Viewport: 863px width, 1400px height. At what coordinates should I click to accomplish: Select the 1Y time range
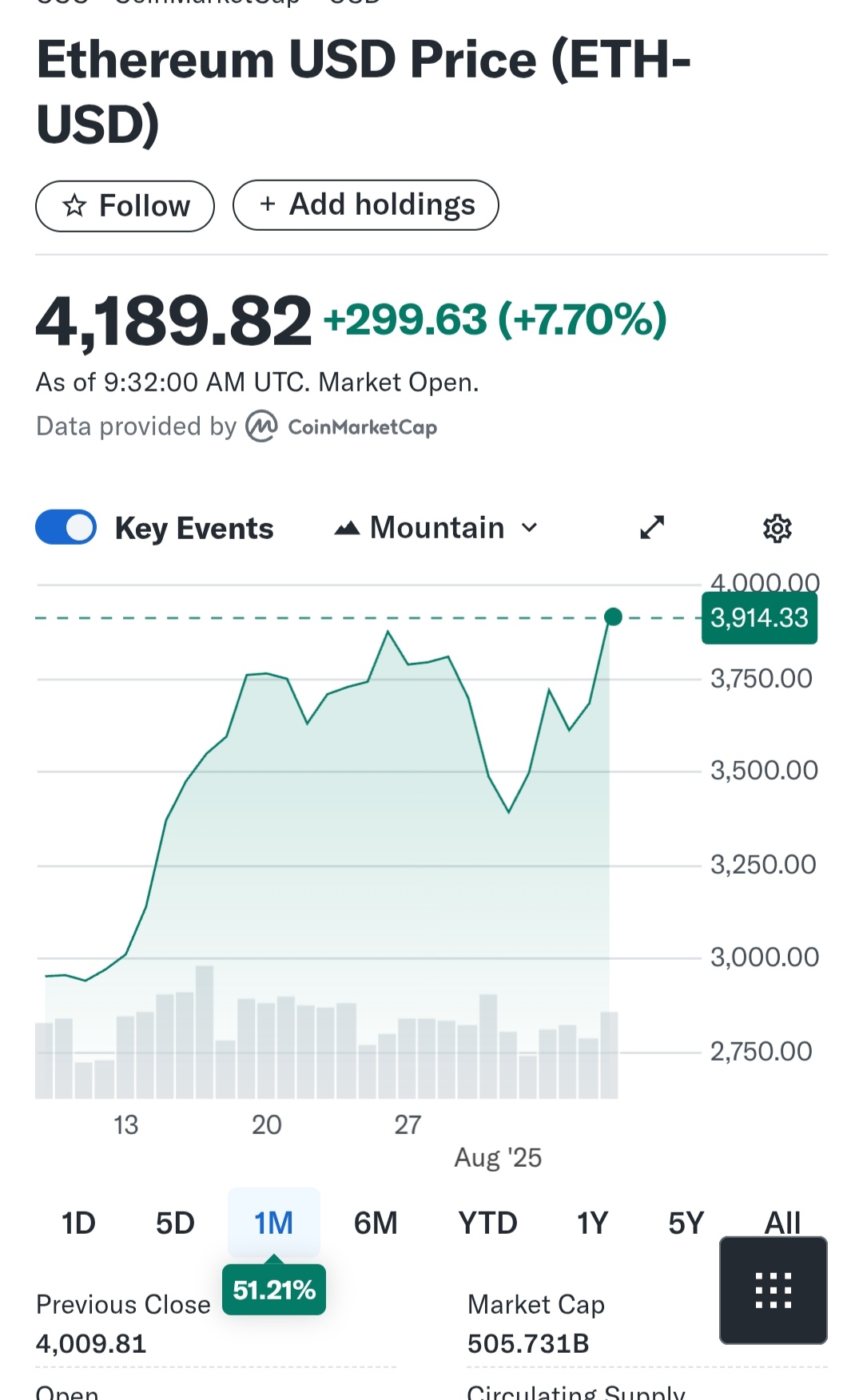click(x=593, y=1223)
